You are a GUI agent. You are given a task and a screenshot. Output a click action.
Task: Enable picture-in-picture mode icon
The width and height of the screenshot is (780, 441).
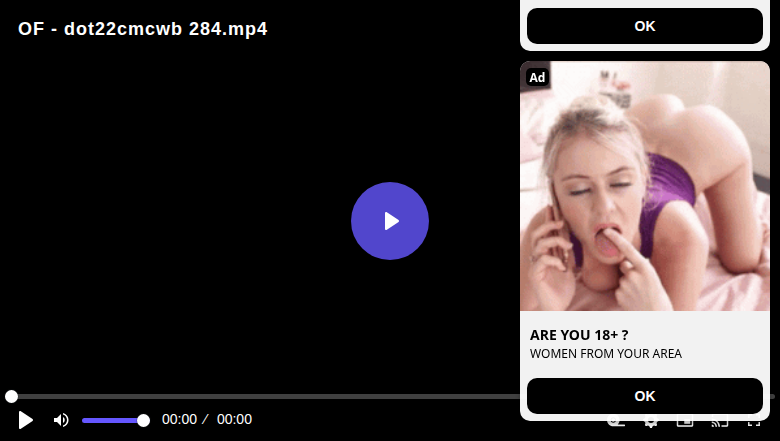click(685, 423)
